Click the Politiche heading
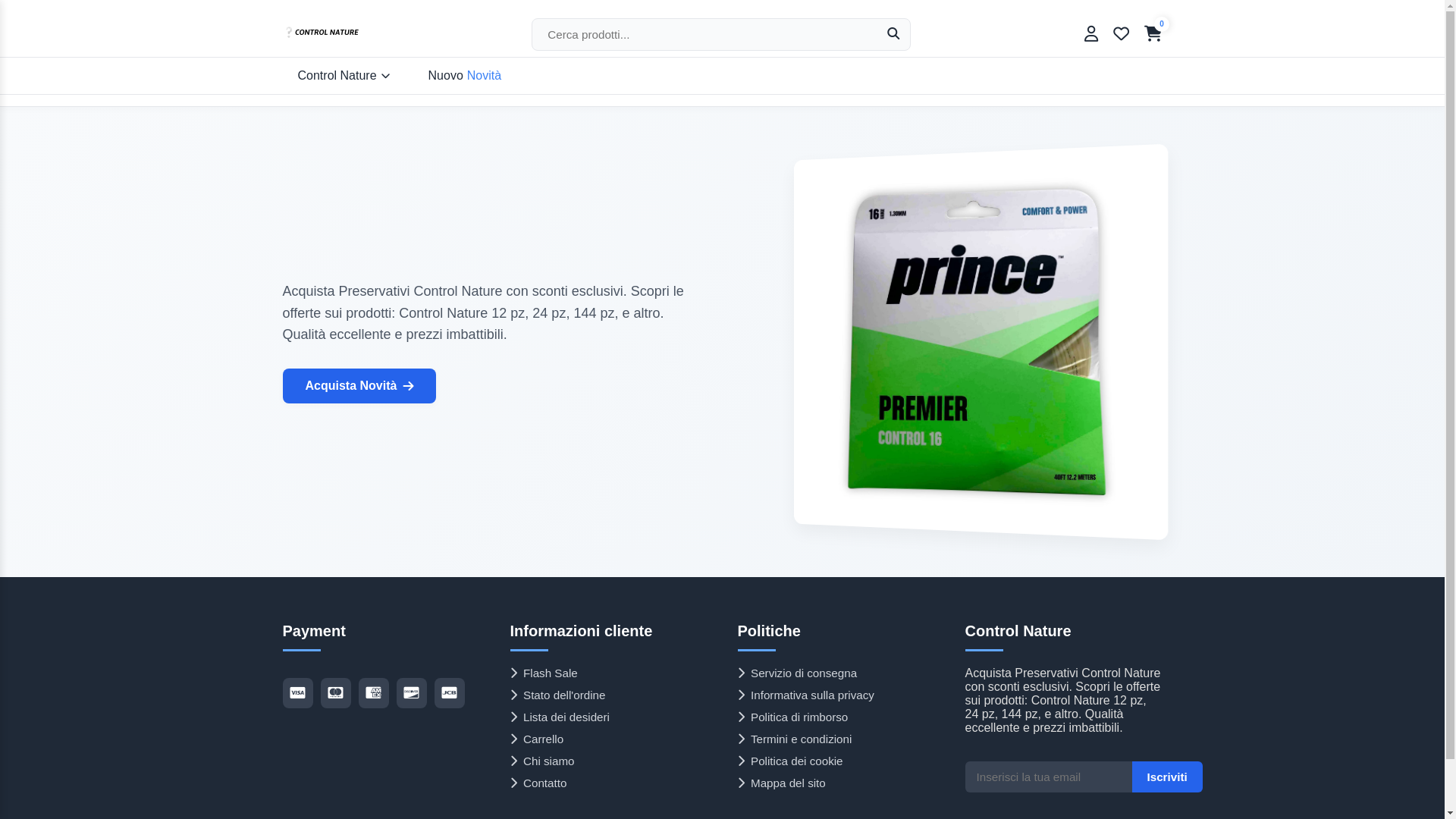1456x819 pixels. pos(769,631)
